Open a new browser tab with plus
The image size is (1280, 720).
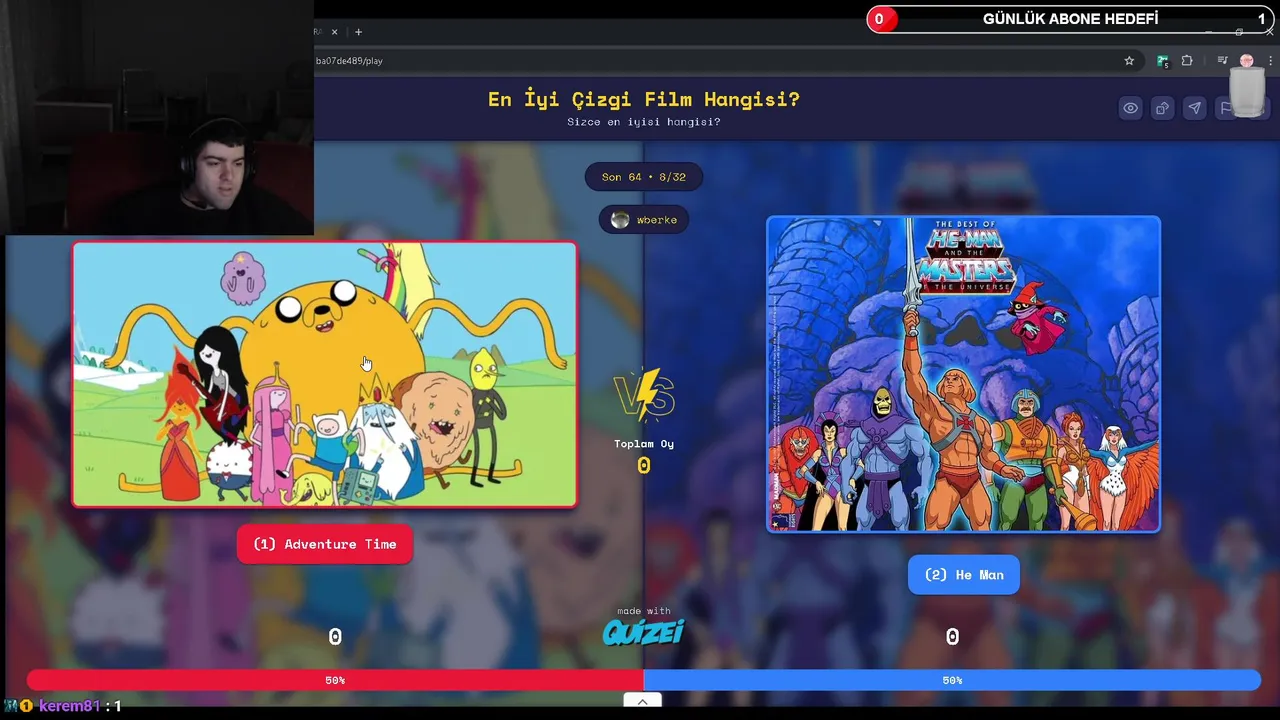coord(359,32)
